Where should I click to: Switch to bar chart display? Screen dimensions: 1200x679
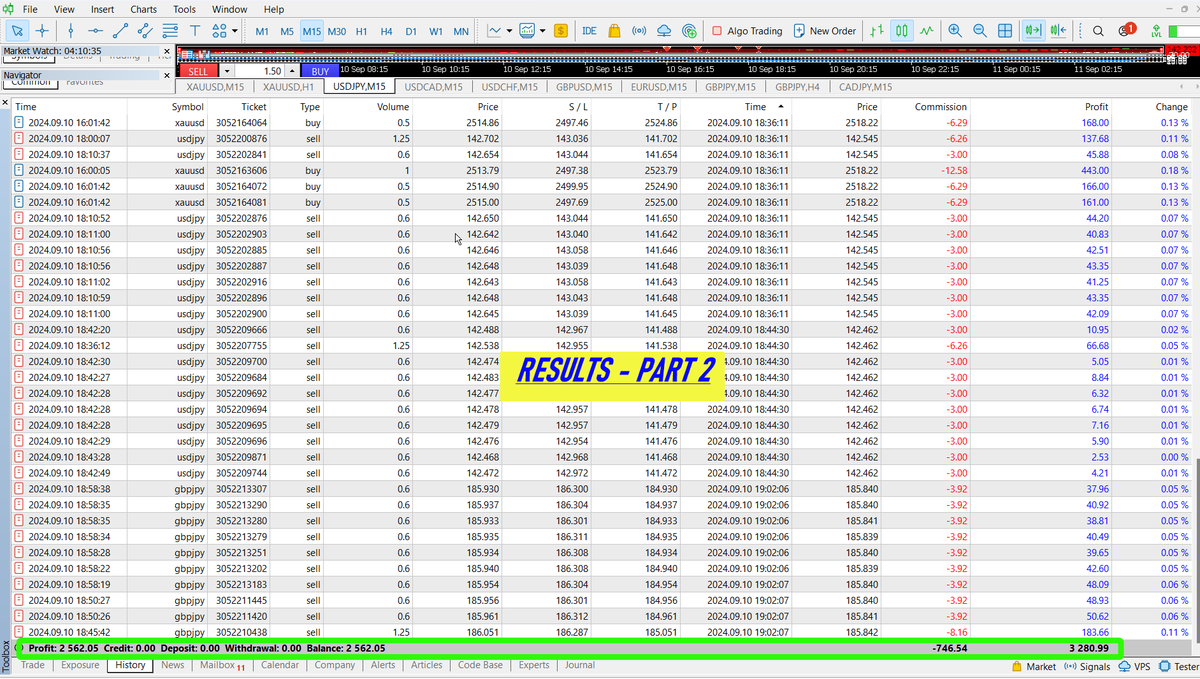(876, 31)
